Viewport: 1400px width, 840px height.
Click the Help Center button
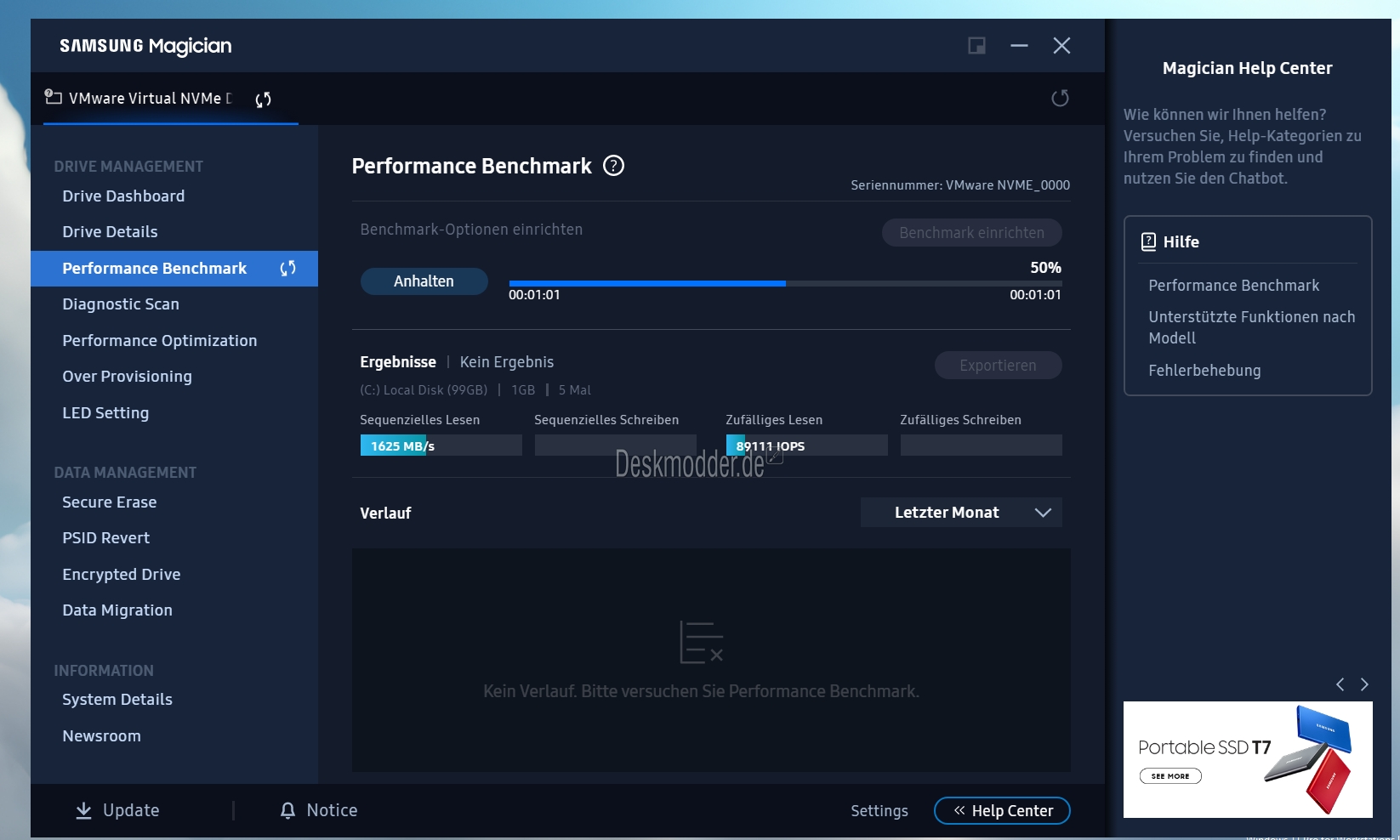pyautogui.click(x=1002, y=811)
